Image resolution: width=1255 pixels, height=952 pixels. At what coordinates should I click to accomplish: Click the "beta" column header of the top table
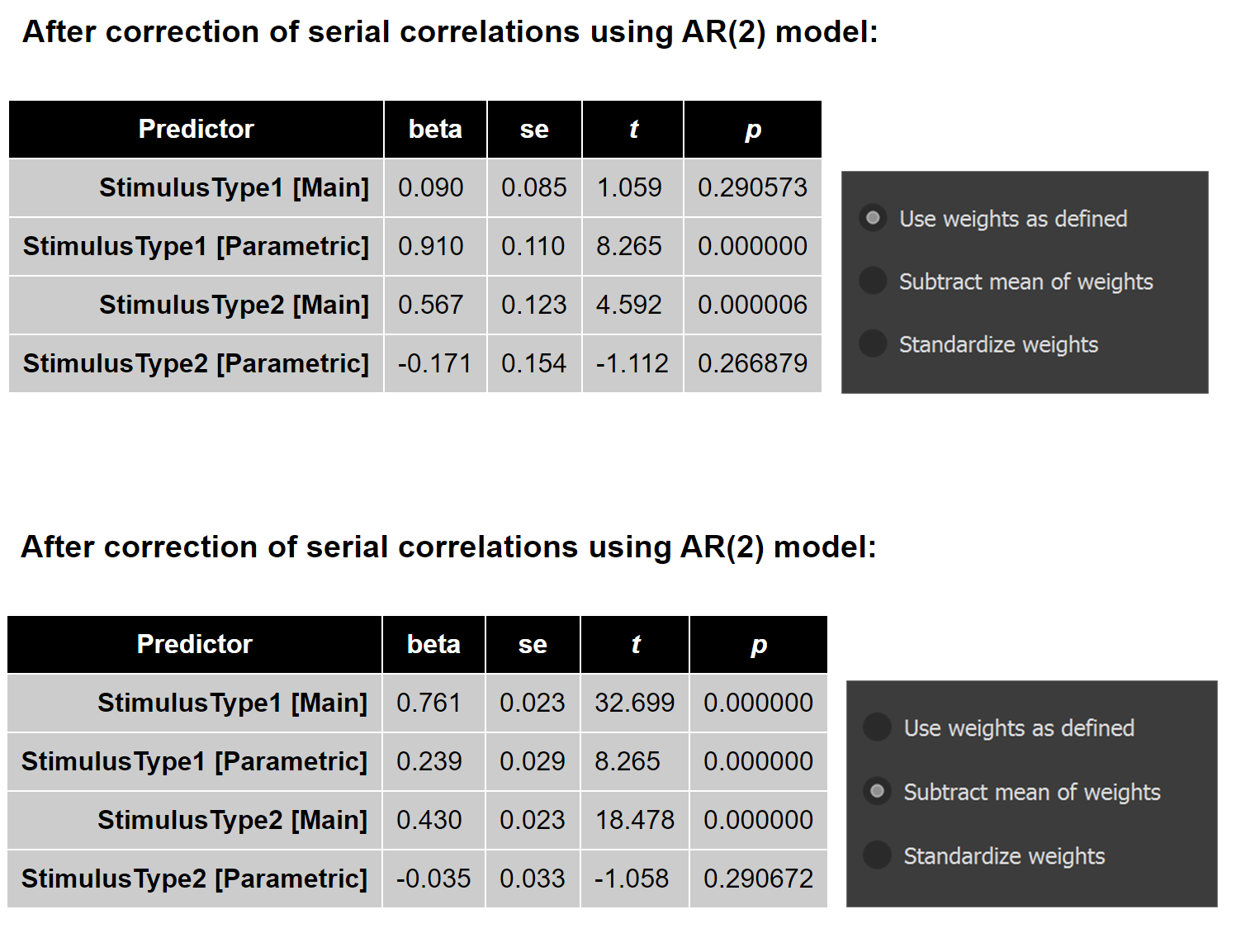click(435, 129)
